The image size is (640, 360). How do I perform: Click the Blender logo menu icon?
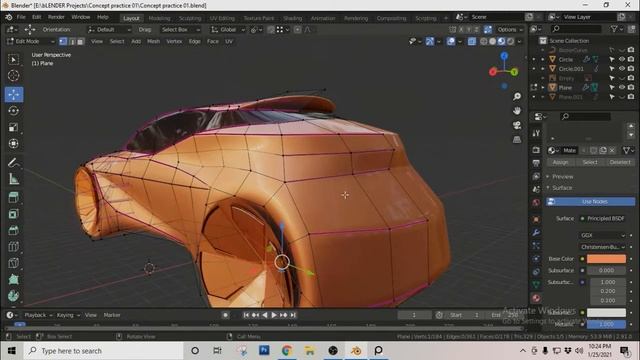[x=9, y=17]
